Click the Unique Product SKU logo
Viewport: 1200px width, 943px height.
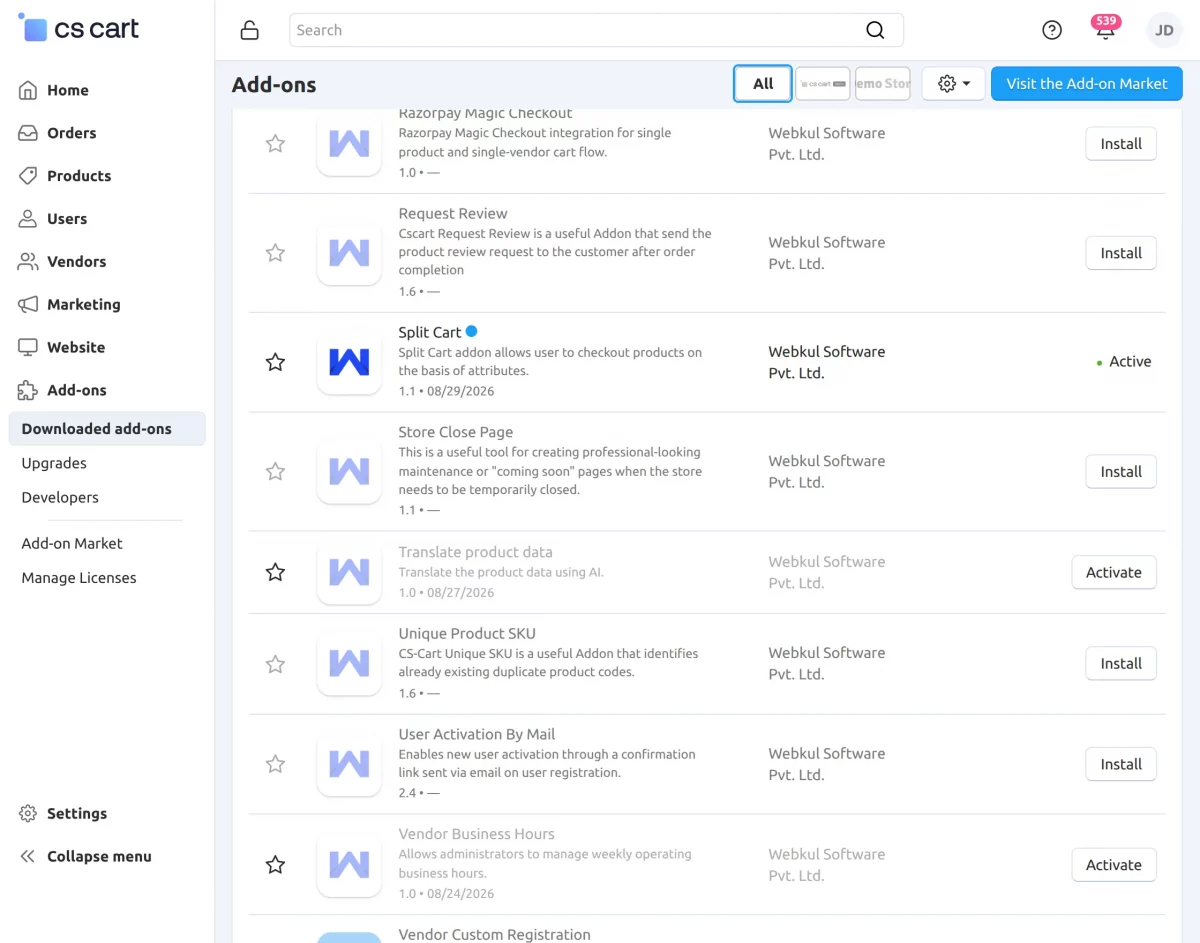pos(349,664)
